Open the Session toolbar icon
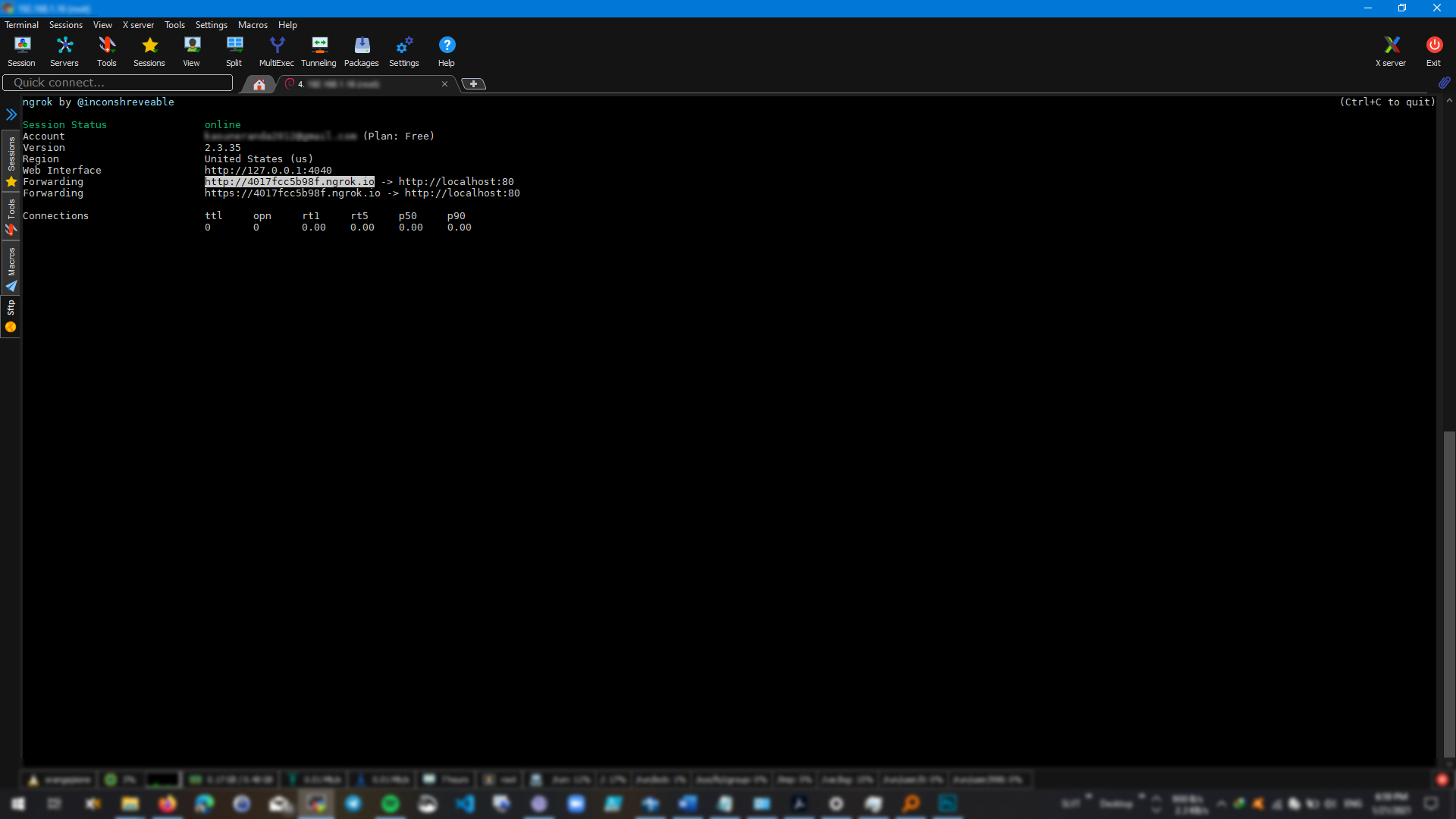Image resolution: width=1456 pixels, height=819 pixels. 21,52
